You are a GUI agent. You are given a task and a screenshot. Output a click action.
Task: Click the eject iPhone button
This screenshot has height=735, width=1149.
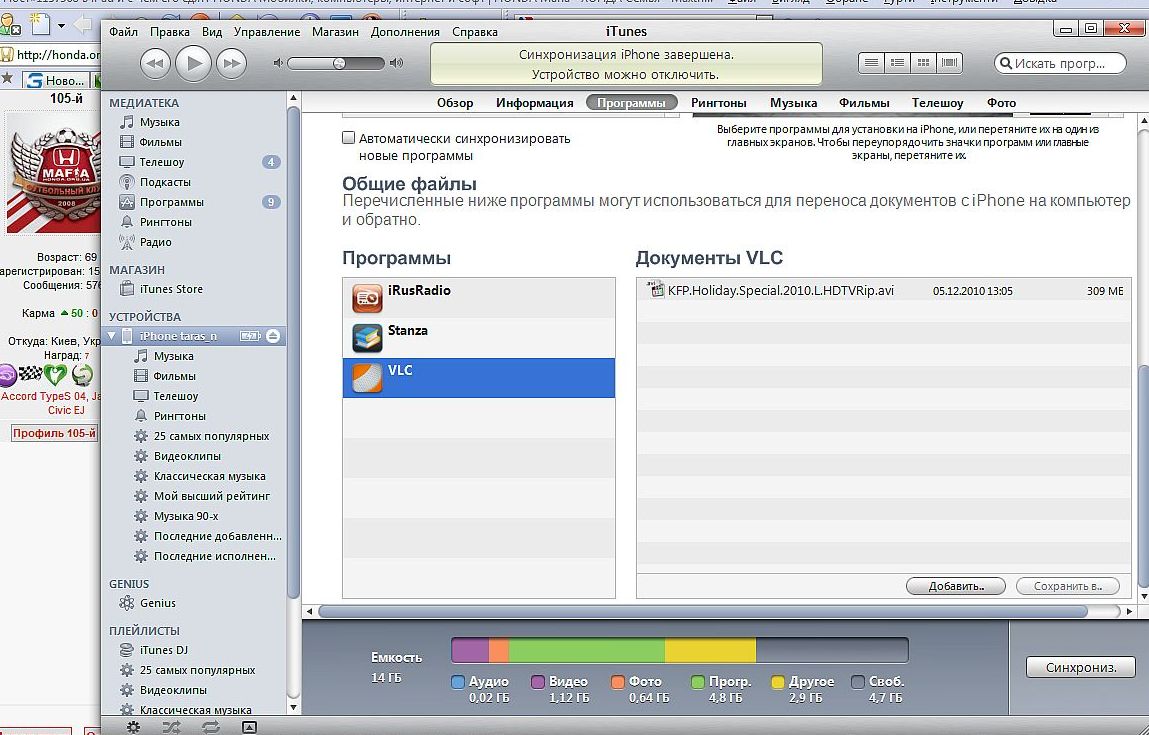pyautogui.click(x=273, y=336)
